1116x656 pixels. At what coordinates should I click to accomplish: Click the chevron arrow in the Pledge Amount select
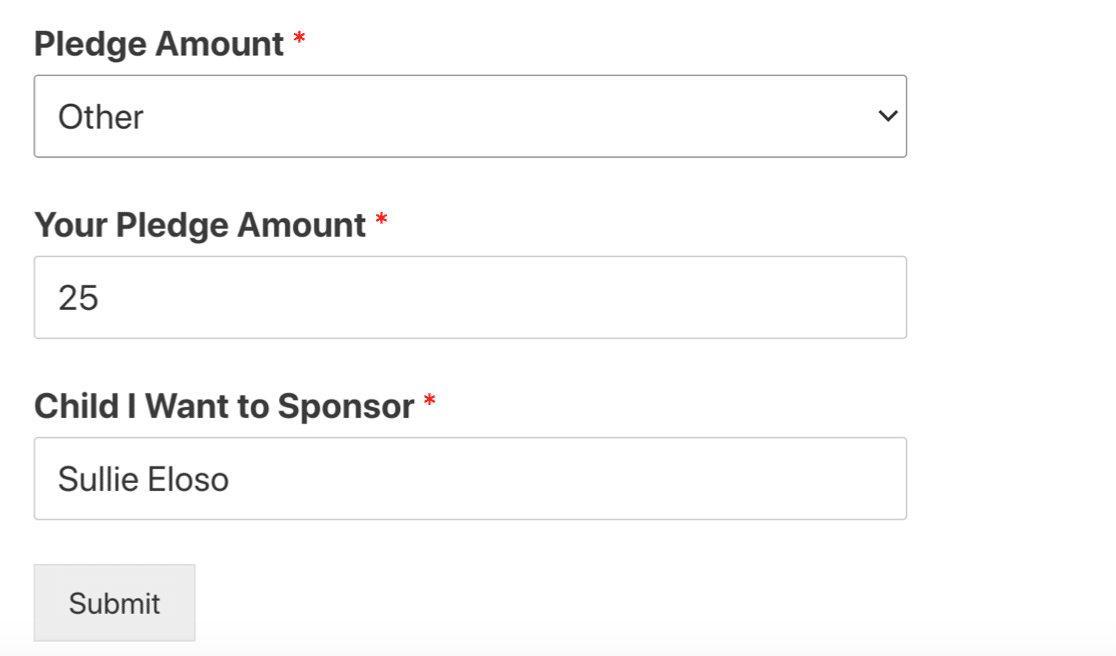point(887,117)
